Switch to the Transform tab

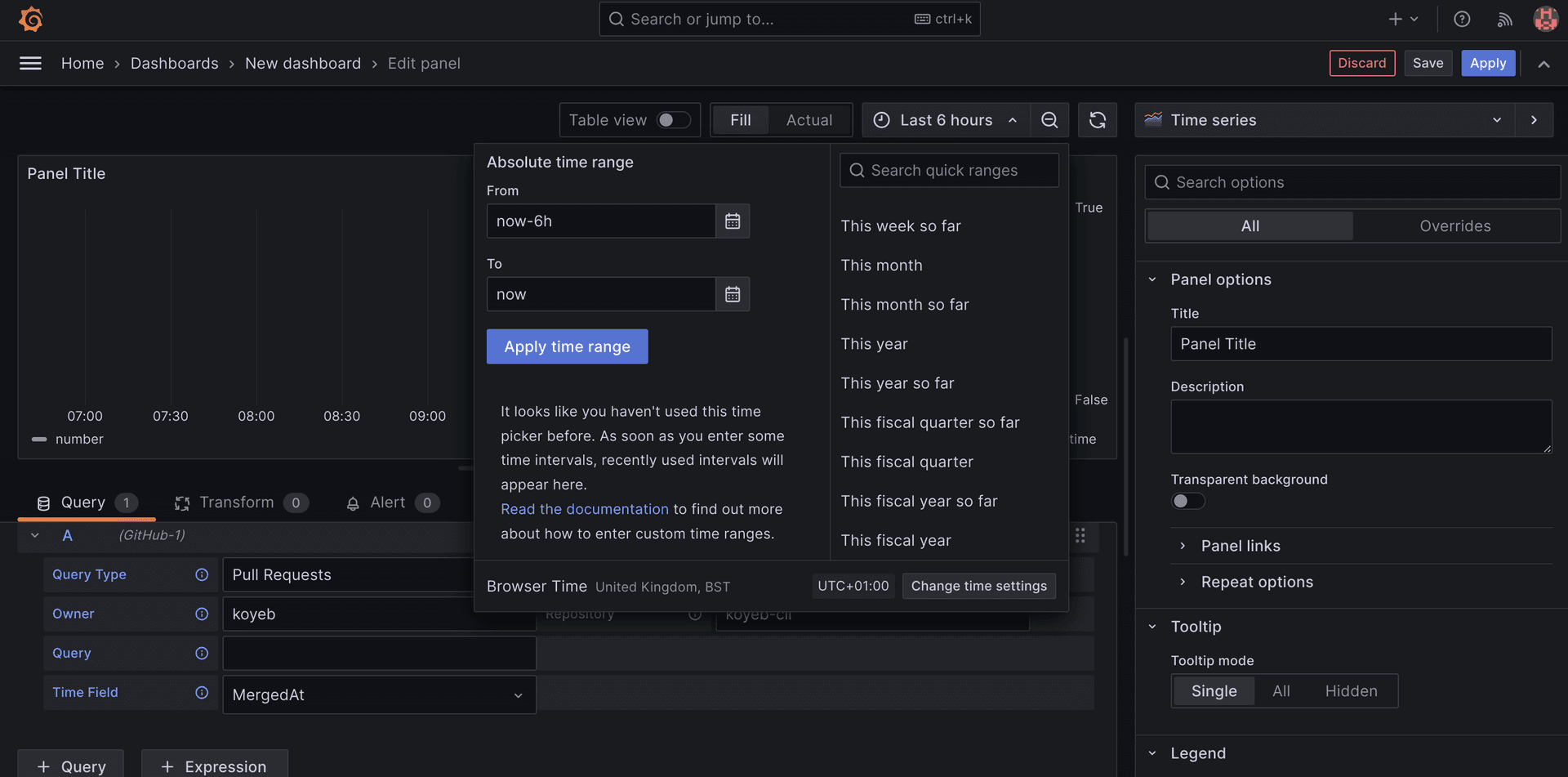click(x=237, y=502)
